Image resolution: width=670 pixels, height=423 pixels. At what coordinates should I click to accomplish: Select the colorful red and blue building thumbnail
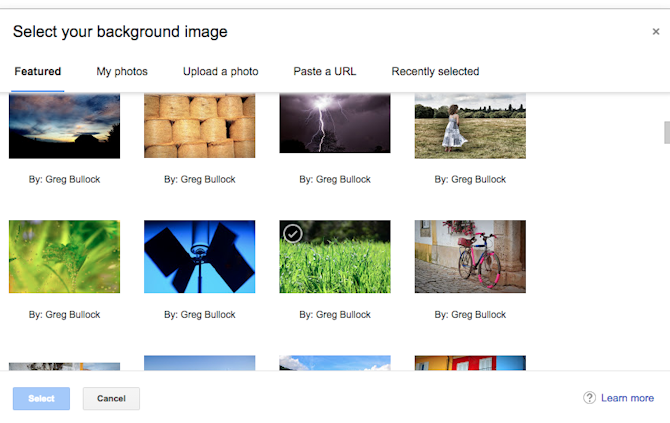coord(470,363)
